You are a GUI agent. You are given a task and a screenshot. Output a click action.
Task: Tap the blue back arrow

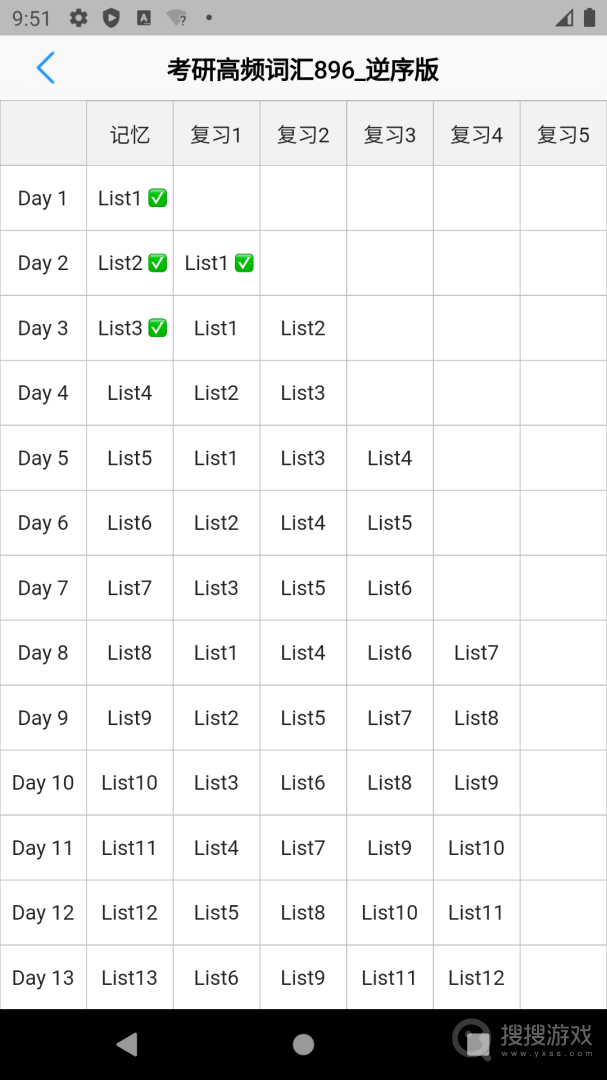click(45, 68)
